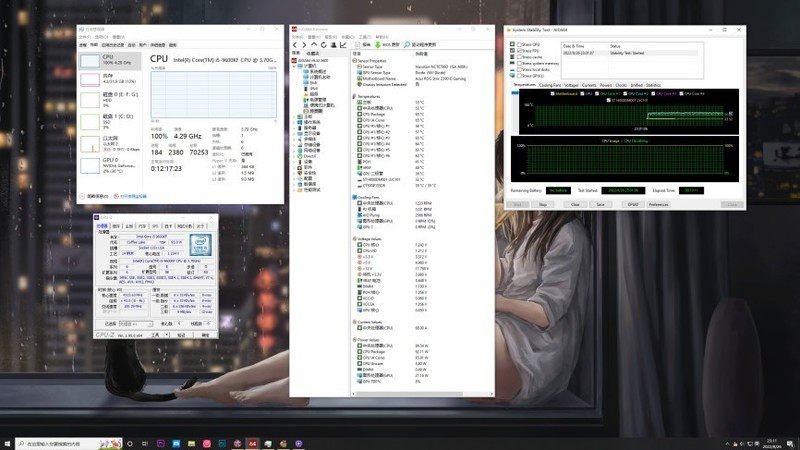Click the Stop button in stability test
The width and height of the screenshot is (800, 450).
[543, 204]
